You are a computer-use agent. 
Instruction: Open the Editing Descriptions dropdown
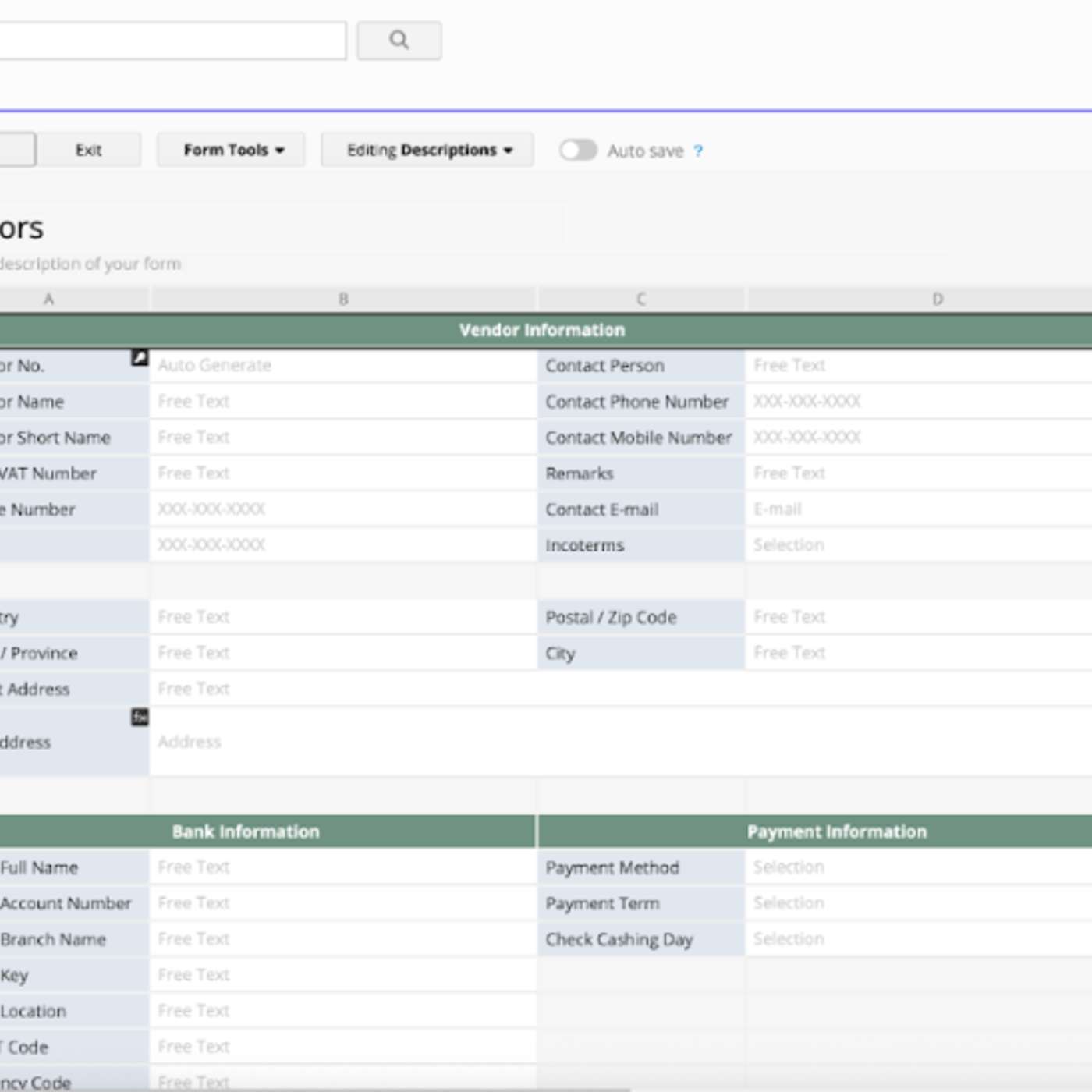click(427, 150)
